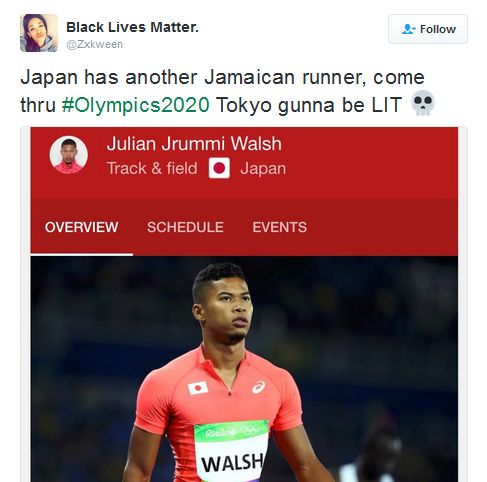Open the #Olympics2020 hashtag
This screenshot has width=487, height=482.
pos(136,105)
